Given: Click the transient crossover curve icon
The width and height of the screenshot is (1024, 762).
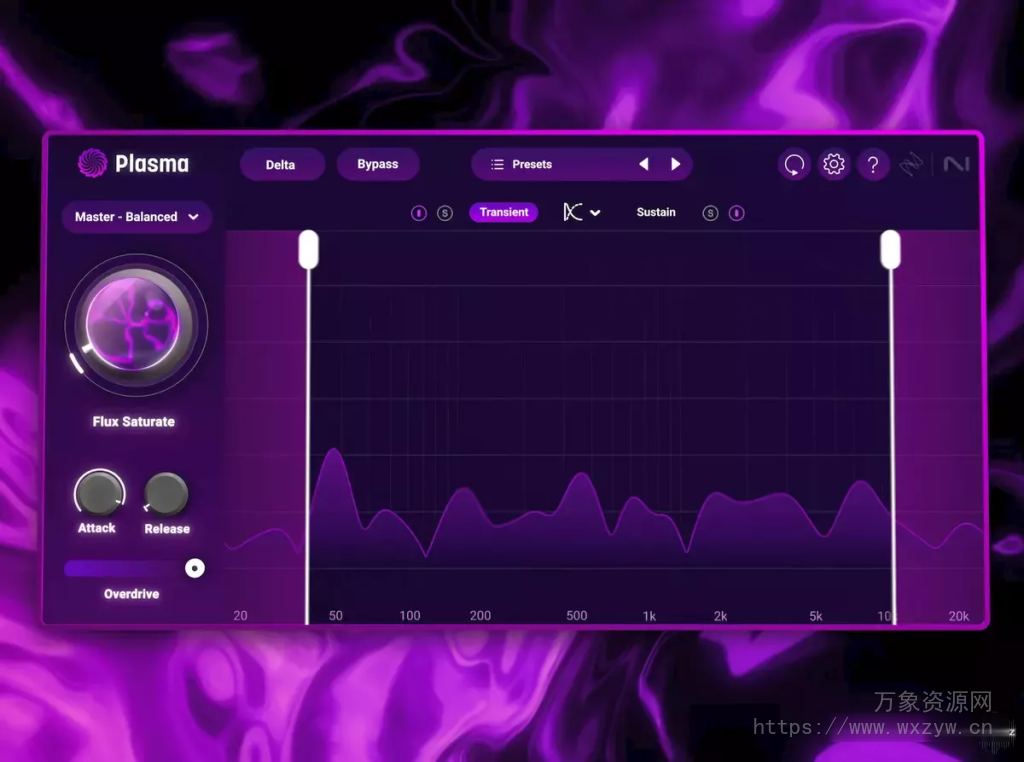Looking at the screenshot, I should coord(570,212).
